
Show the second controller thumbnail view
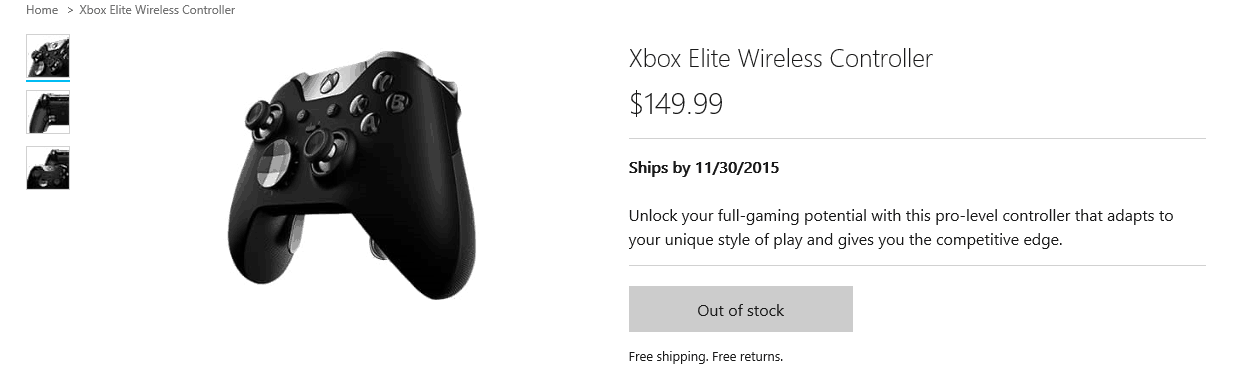tap(48, 112)
